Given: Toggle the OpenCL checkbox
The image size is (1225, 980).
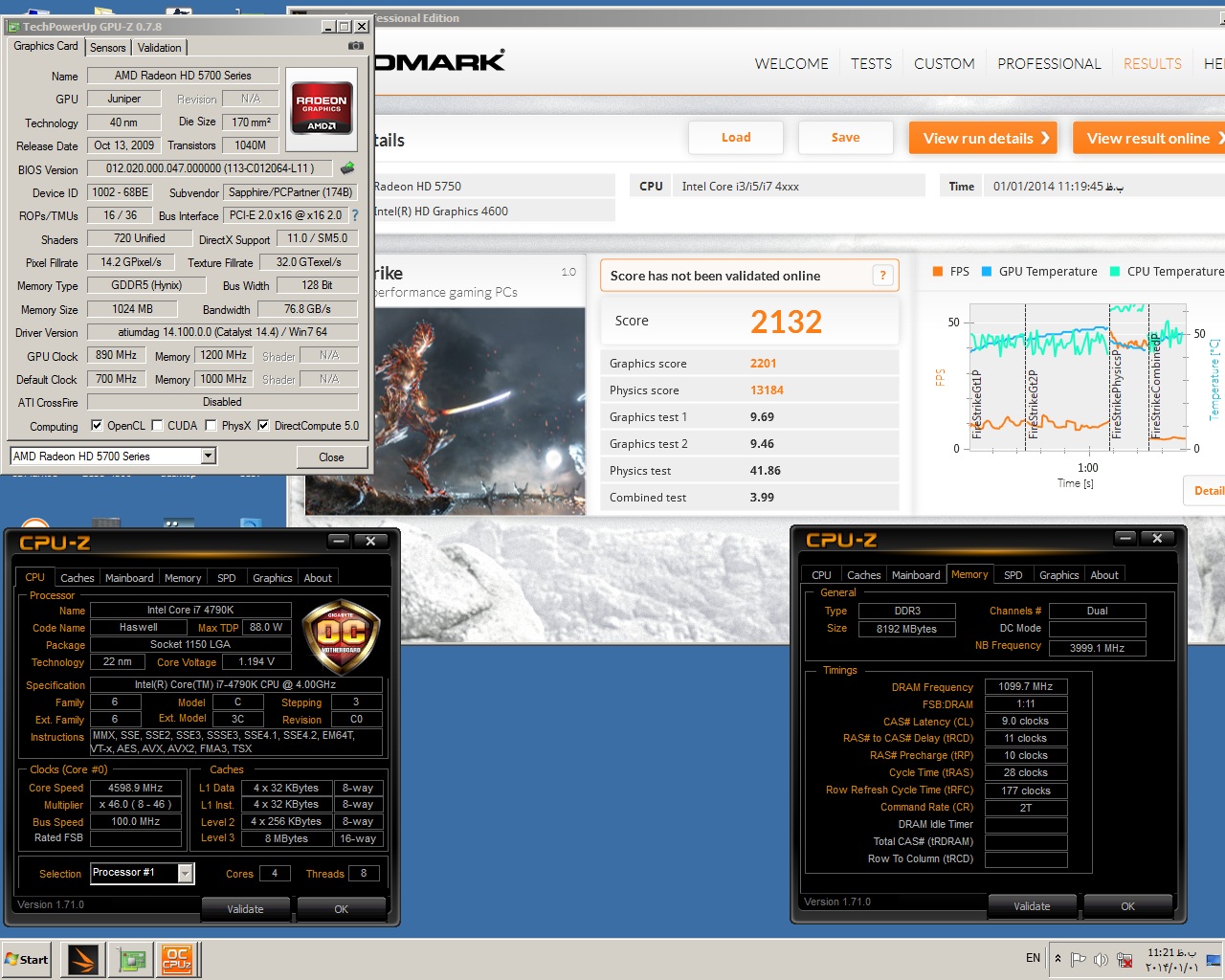Looking at the screenshot, I should [97, 426].
